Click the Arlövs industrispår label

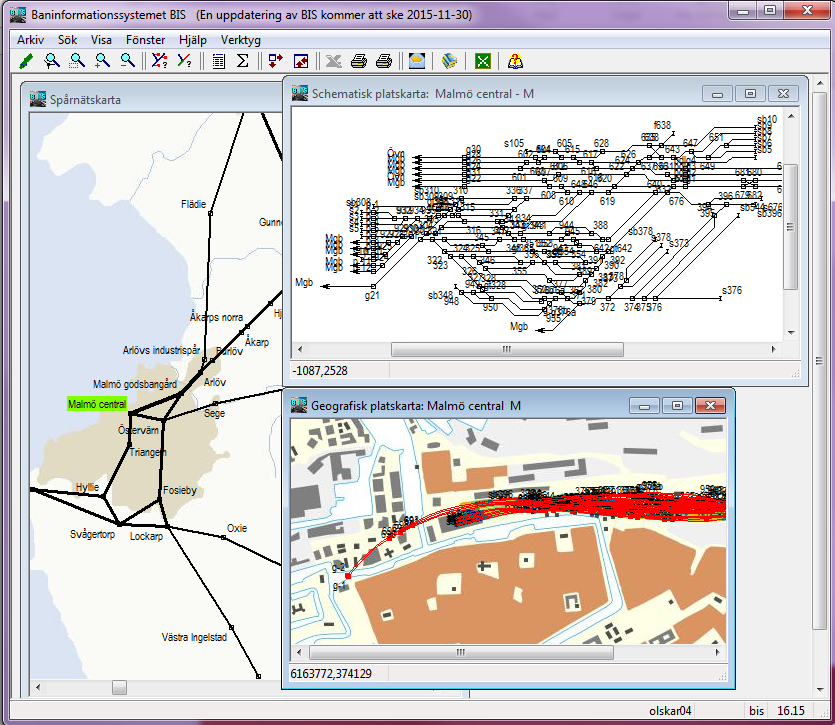[161, 350]
